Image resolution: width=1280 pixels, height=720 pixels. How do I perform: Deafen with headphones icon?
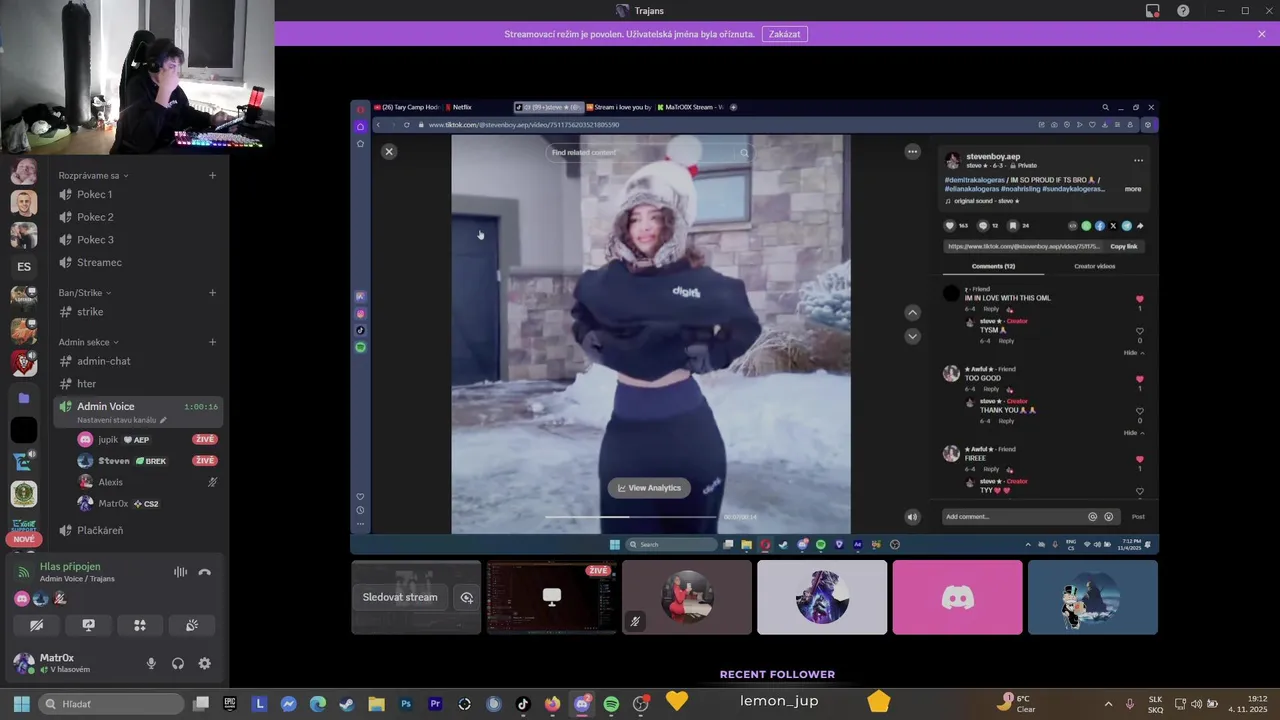pyautogui.click(x=178, y=663)
